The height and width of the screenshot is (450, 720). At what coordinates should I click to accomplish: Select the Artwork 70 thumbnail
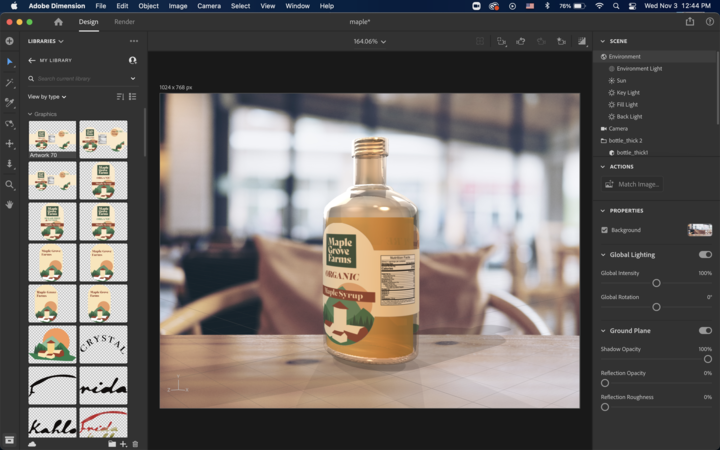[x=52, y=140]
